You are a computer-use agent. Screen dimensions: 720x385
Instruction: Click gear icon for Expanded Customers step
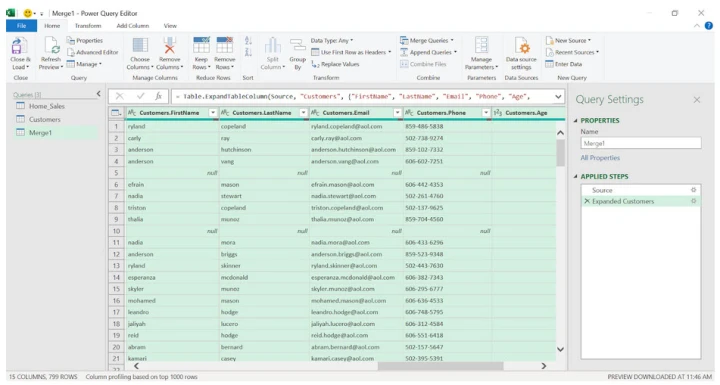693,201
